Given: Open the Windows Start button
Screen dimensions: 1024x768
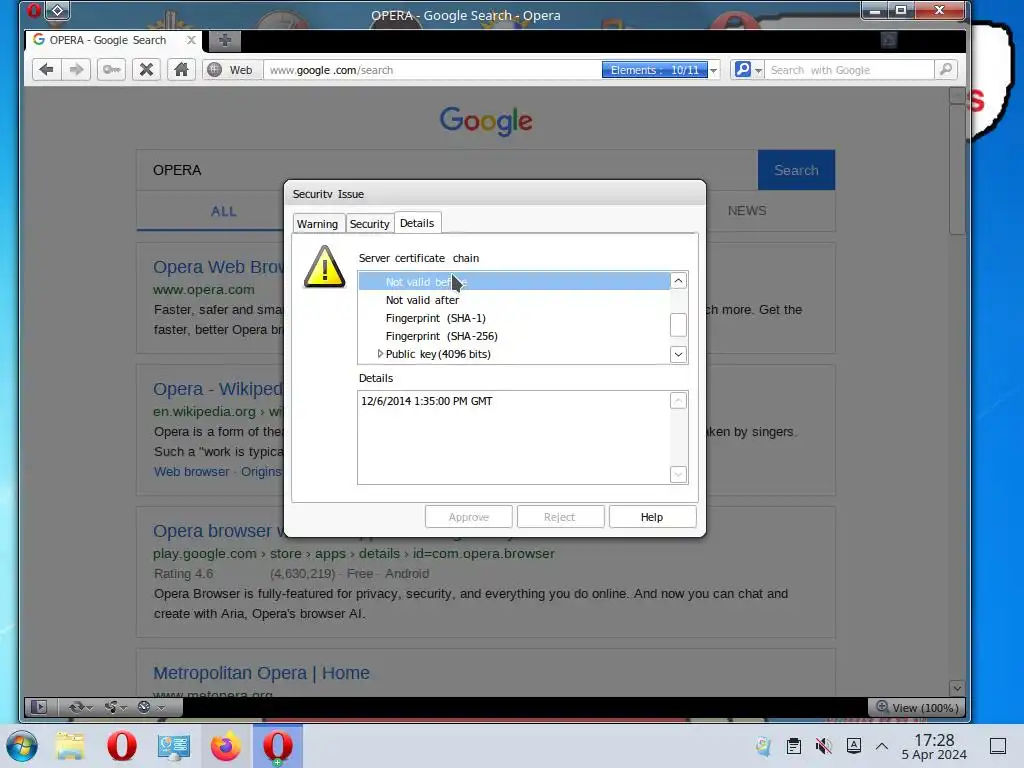Looking at the screenshot, I should [x=22, y=746].
